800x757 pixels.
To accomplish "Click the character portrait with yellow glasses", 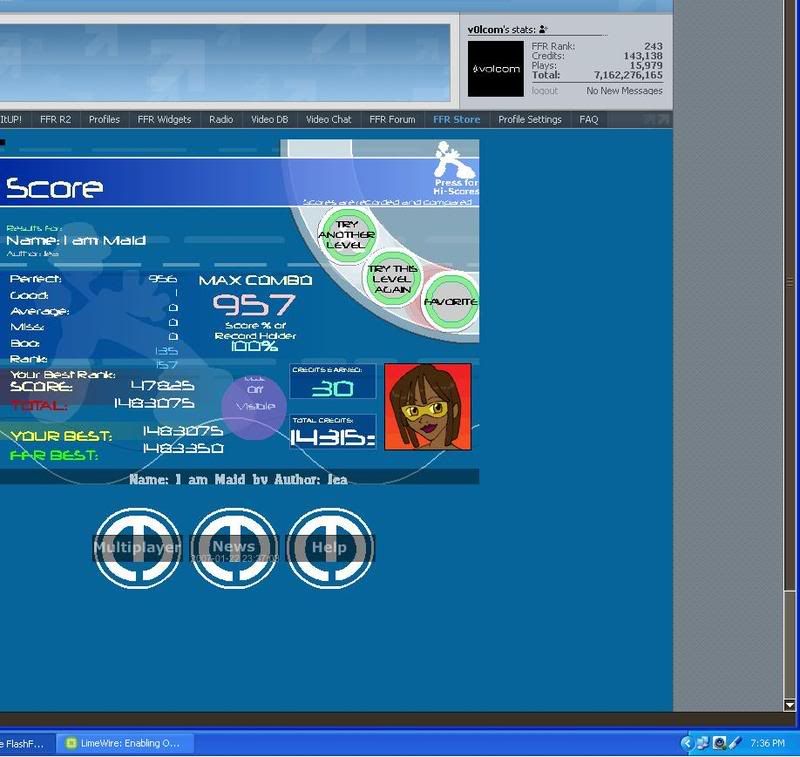I will coord(428,407).
